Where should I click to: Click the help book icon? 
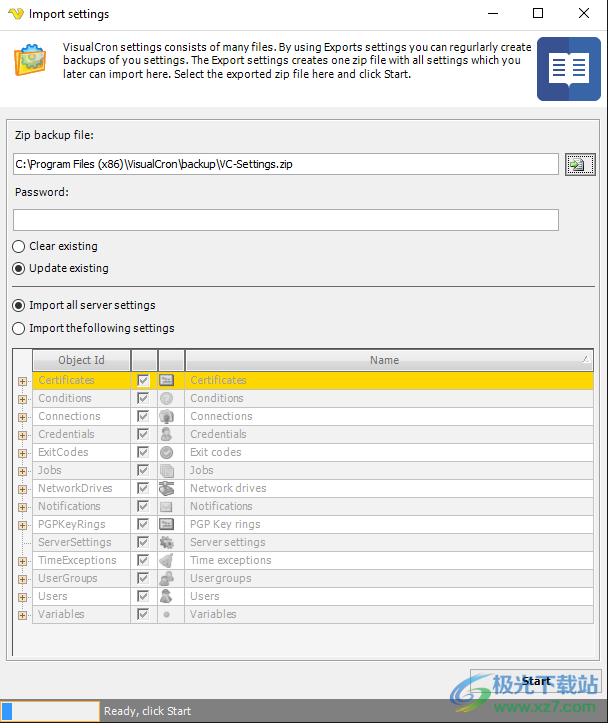(x=568, y=69)
